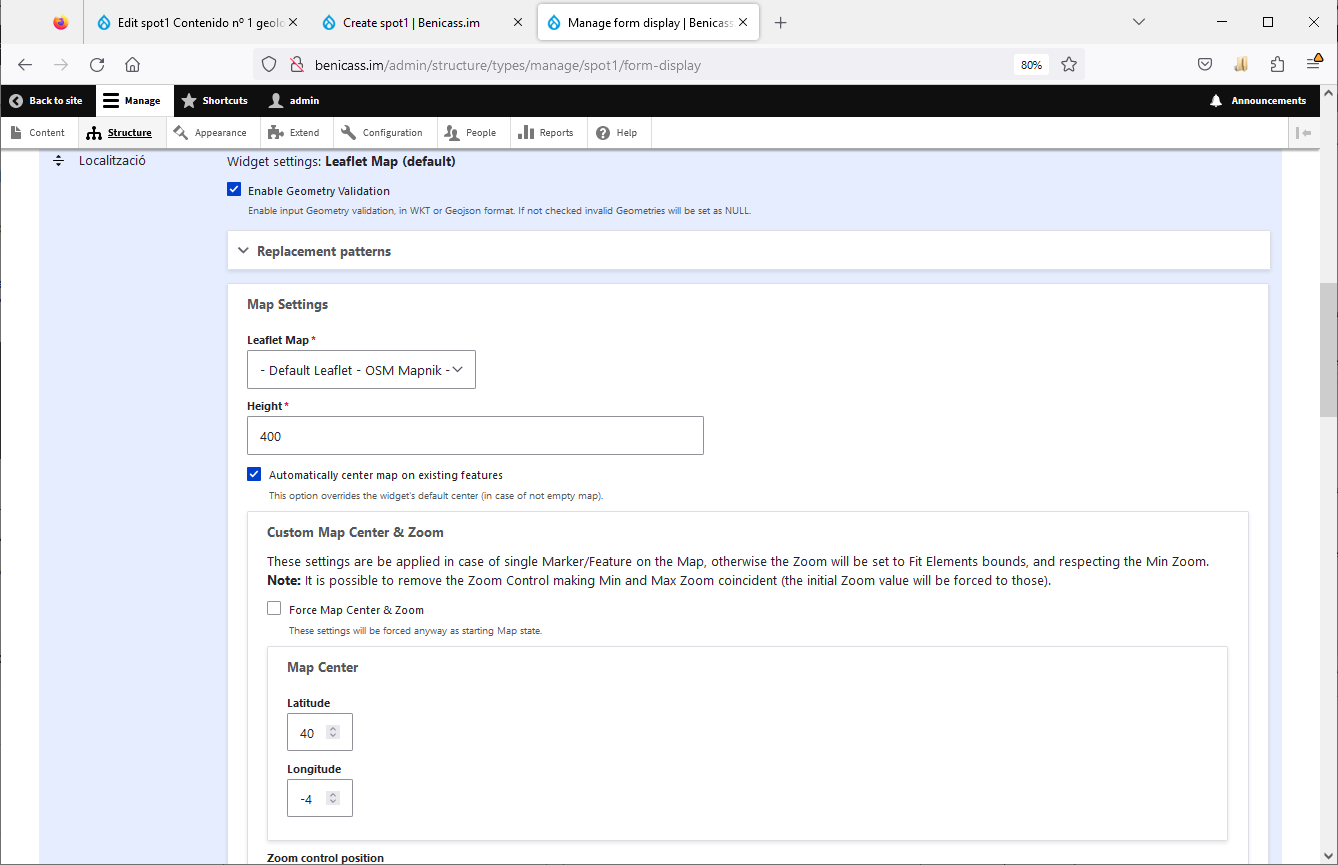This screenshot has height=865, width=1338.
Task: Click the Firefox browser back arrow
Action: click(25, 65)
